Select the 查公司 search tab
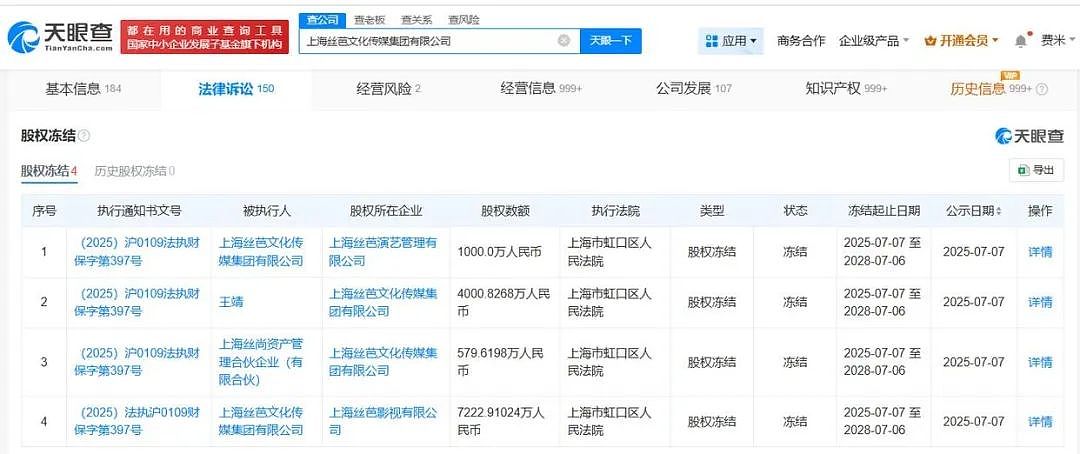The image size is (1080, 454). 322,20
